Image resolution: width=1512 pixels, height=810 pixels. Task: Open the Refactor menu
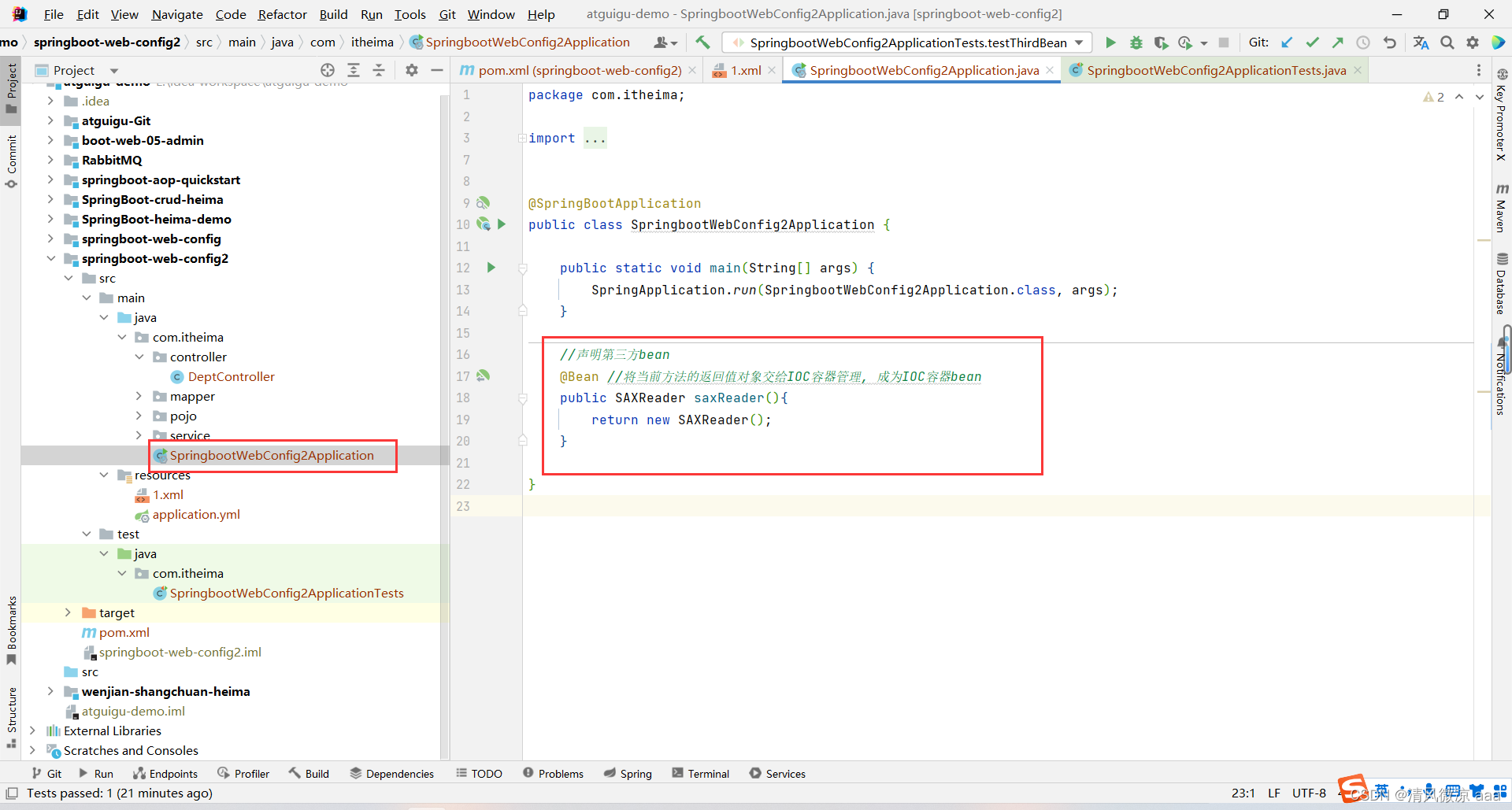[282, 14]
